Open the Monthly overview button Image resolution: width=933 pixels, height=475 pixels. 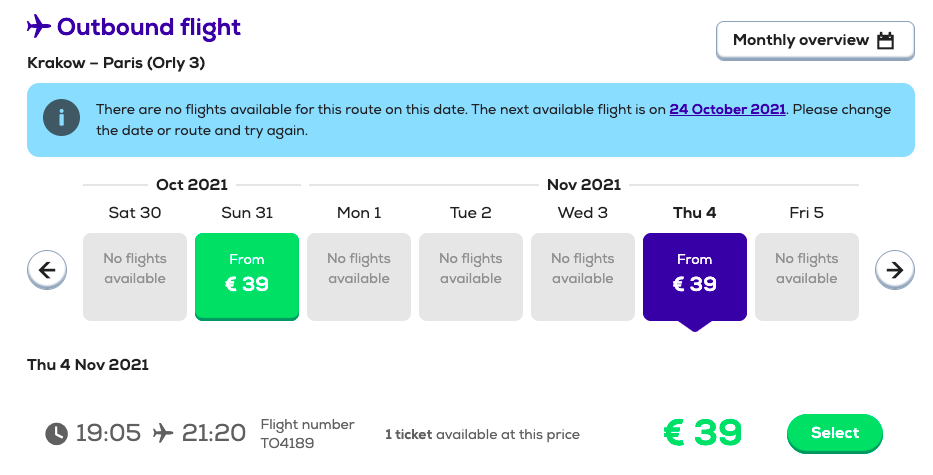point(815,40)
